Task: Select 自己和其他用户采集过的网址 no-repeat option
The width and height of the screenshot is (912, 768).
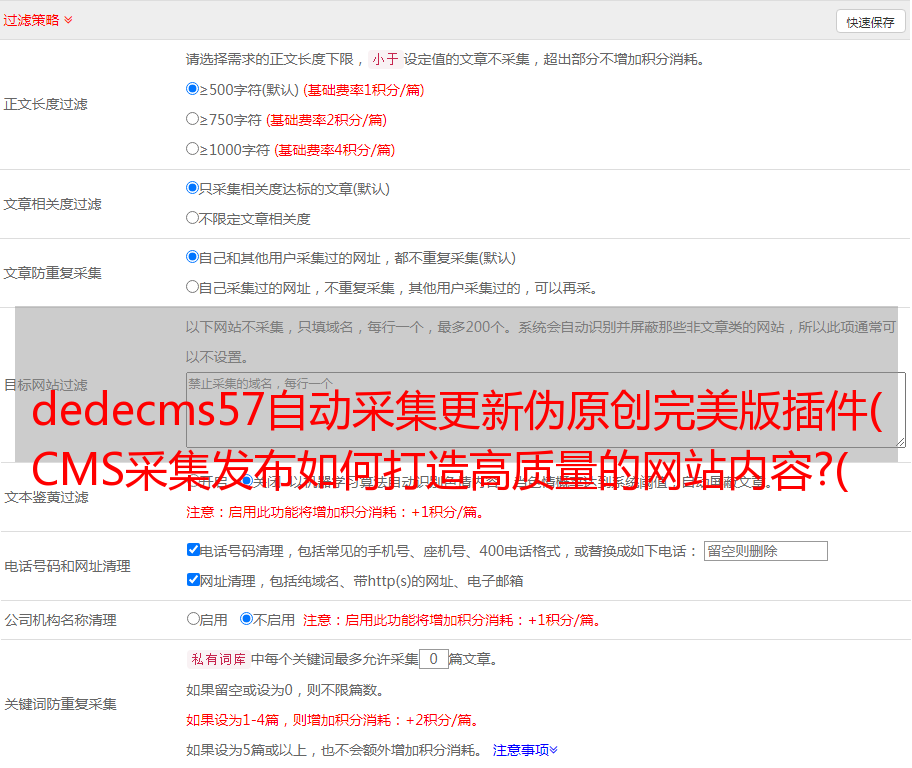Action: [x=192, y=257]
